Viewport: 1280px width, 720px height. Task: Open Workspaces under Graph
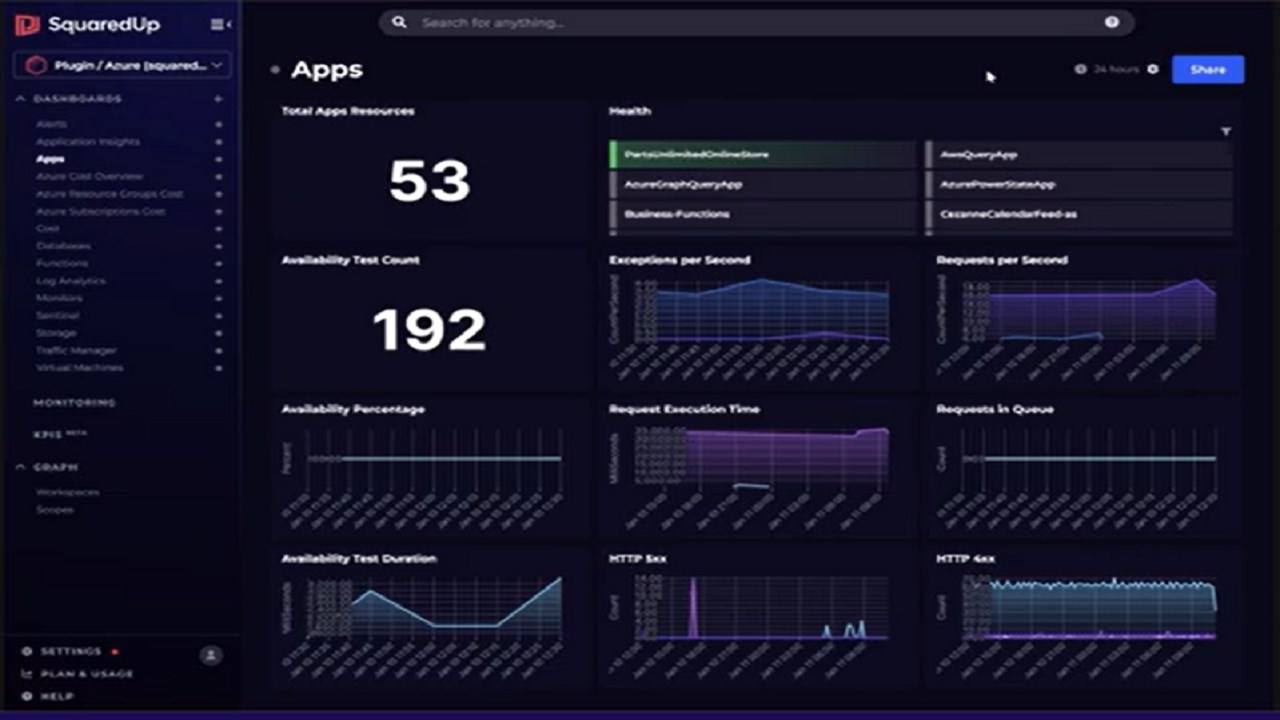point(67,493)
